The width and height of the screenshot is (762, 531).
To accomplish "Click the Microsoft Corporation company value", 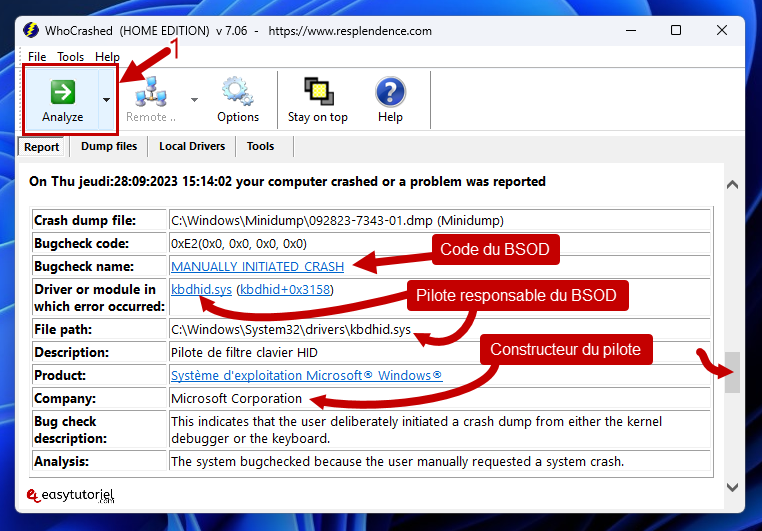I will click(236, 398).
